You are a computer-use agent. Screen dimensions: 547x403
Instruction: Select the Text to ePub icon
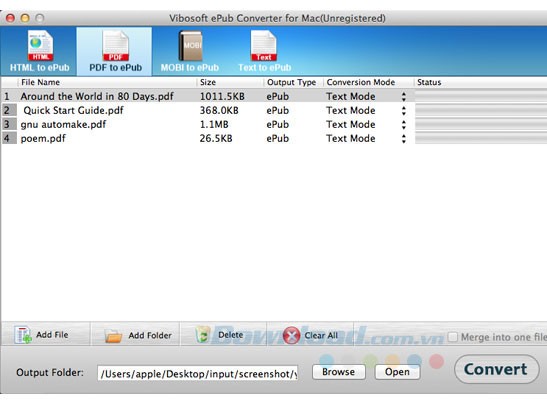click(264, 46)
